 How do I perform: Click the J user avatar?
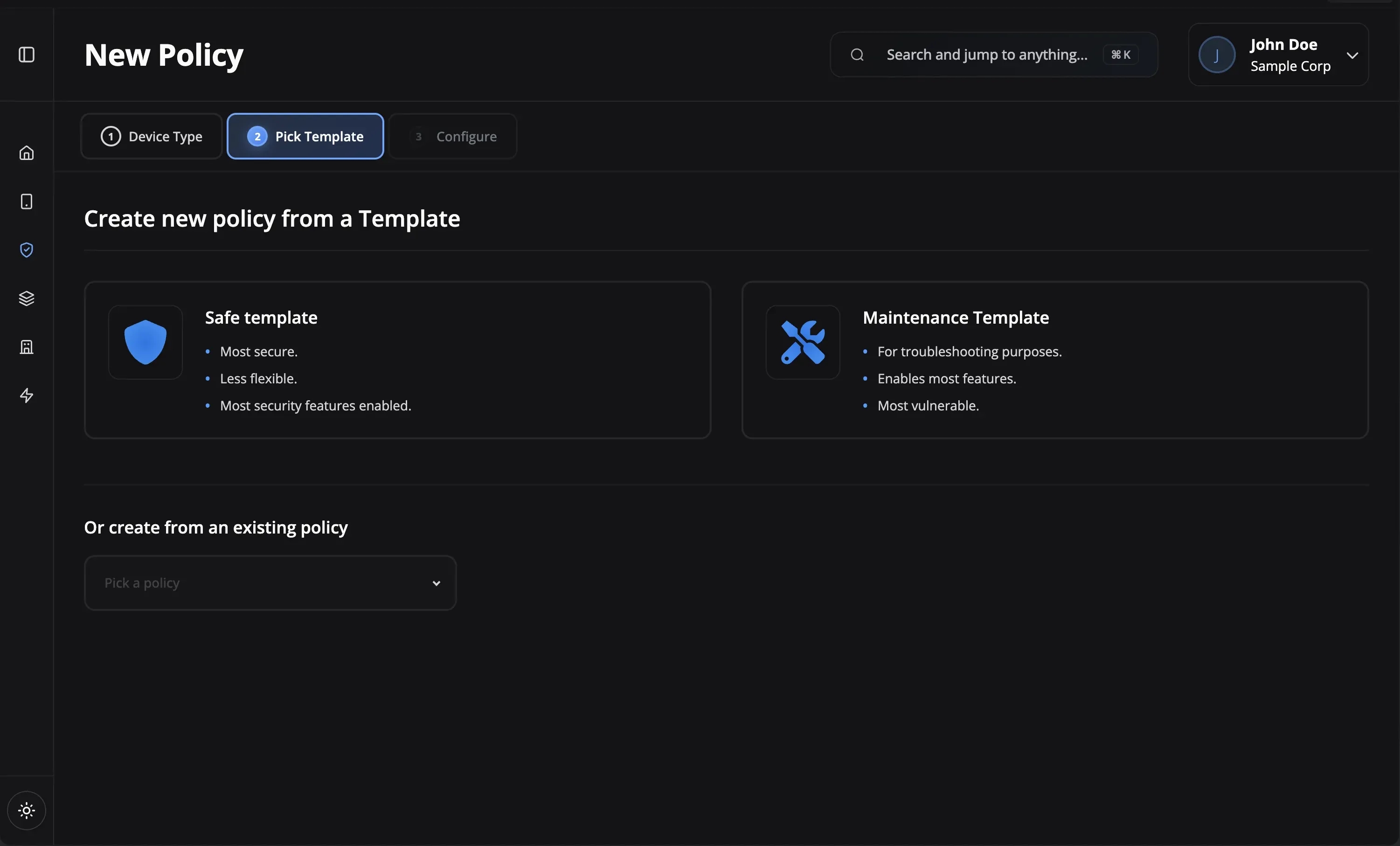click(x=1216, y=55)
